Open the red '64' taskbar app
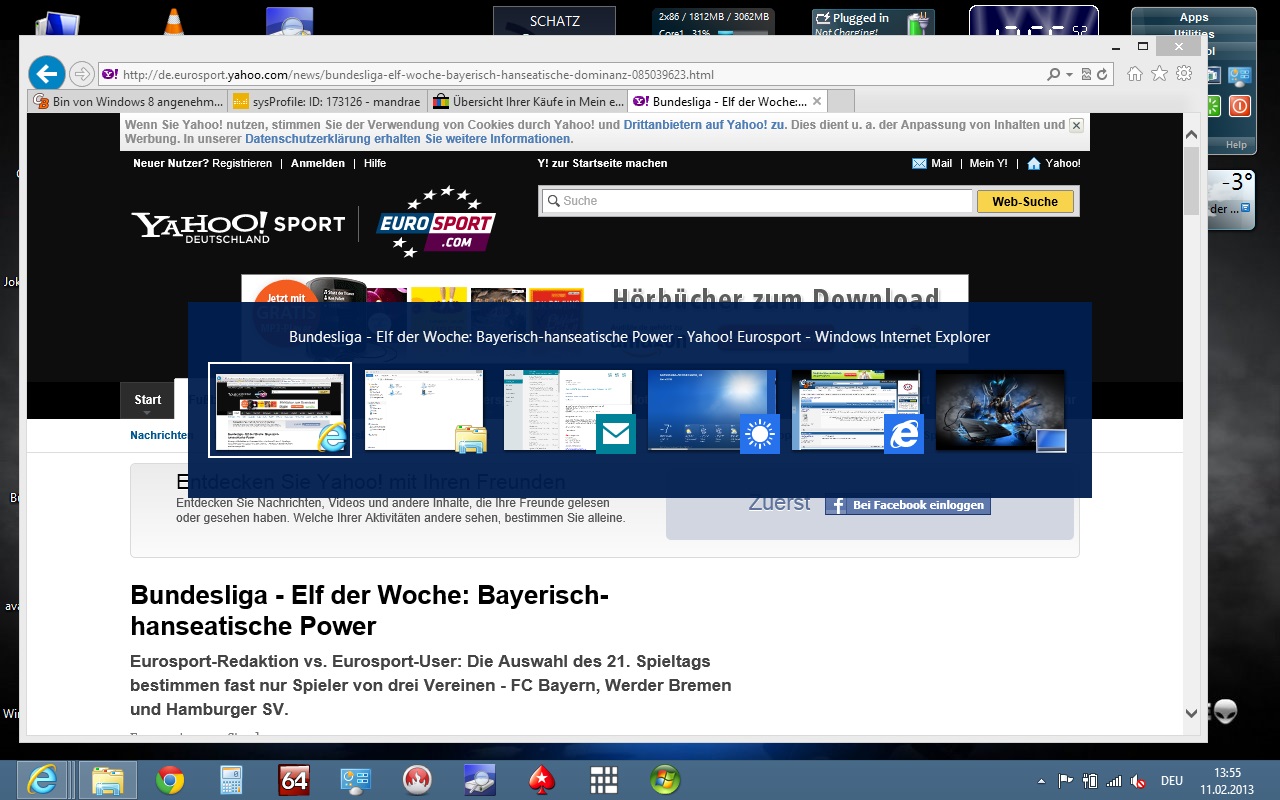 [294, 780]
